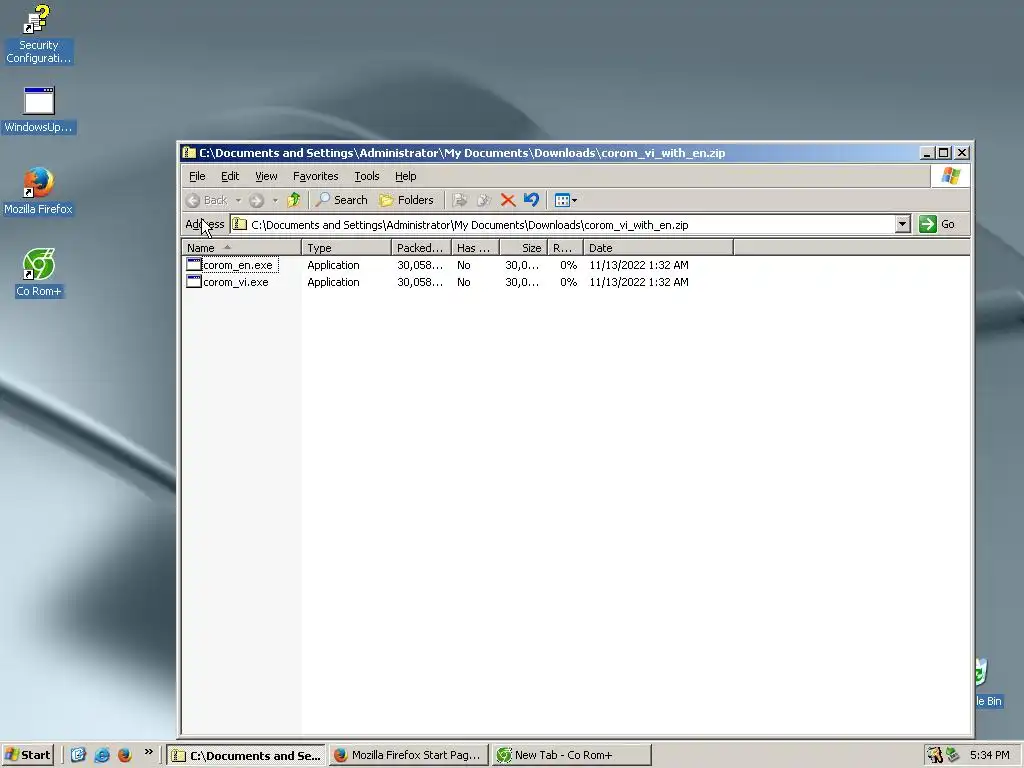Select the Co Rom+ desktop shortcut
Image resolution: width=1024 pixels, height=768 pixels.
tap(39, 274)
